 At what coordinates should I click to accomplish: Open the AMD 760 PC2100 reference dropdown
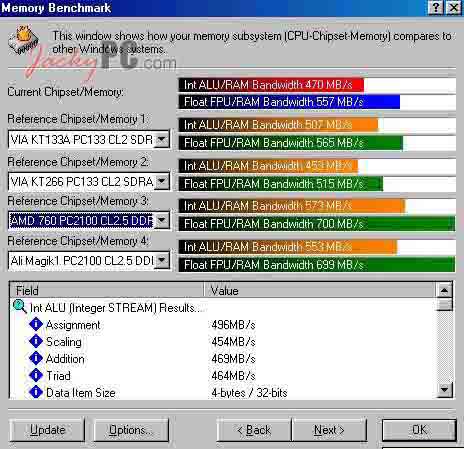(x=162, y=220)
